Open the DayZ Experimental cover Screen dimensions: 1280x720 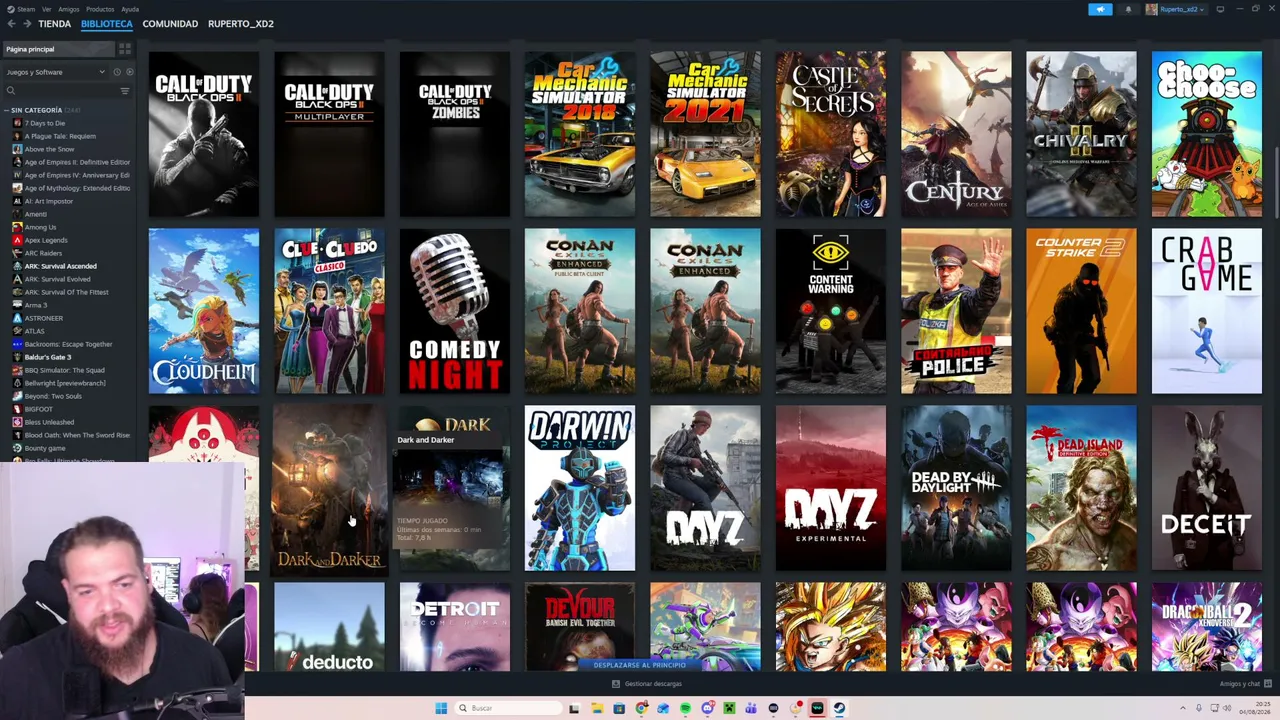pos(831,488)
